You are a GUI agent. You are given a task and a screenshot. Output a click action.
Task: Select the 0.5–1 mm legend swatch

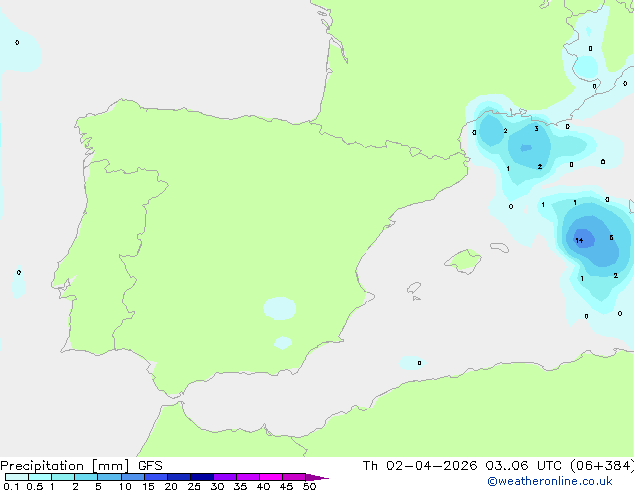click(40, 477)
